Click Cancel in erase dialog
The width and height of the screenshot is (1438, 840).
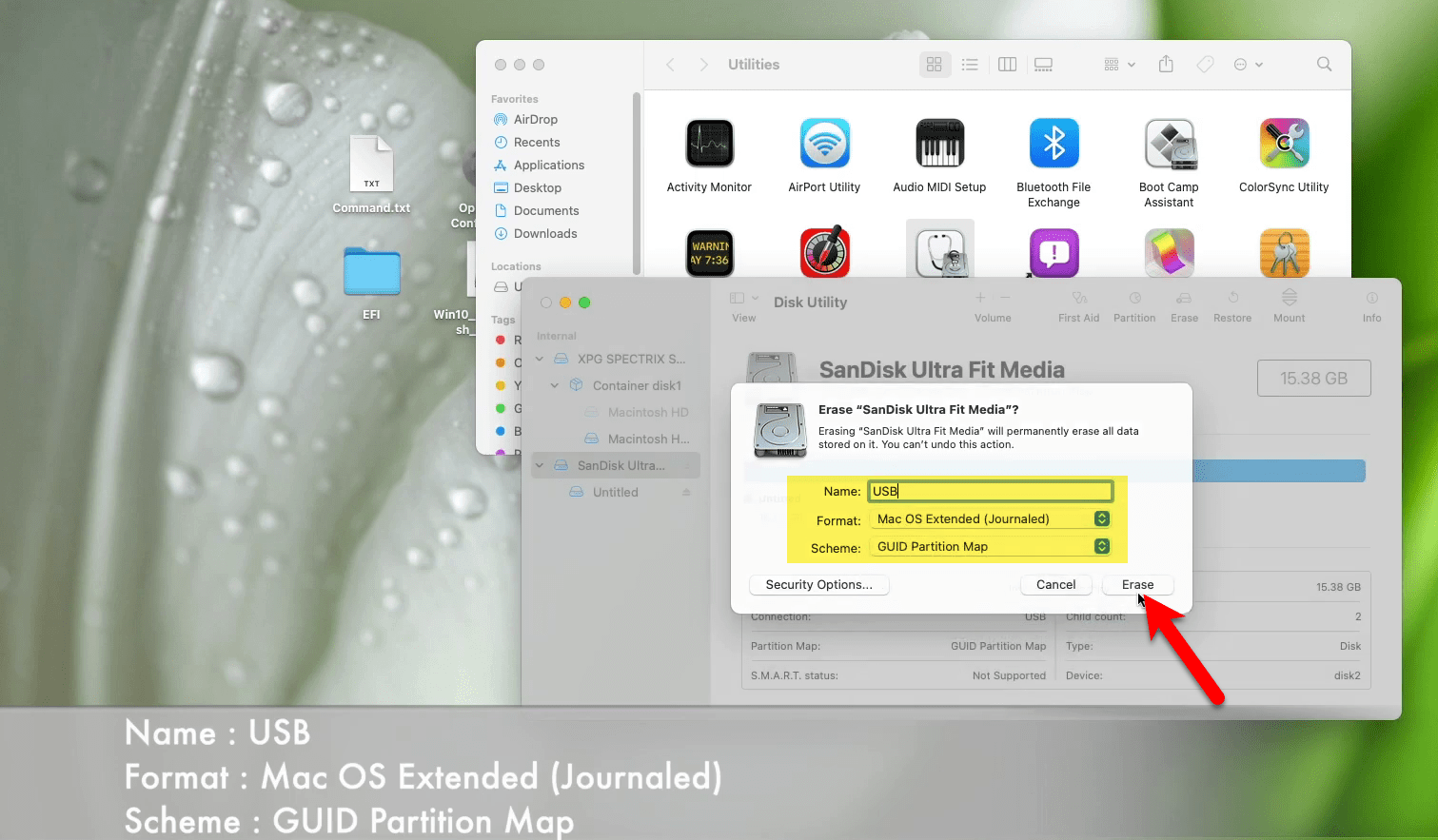1055,584
